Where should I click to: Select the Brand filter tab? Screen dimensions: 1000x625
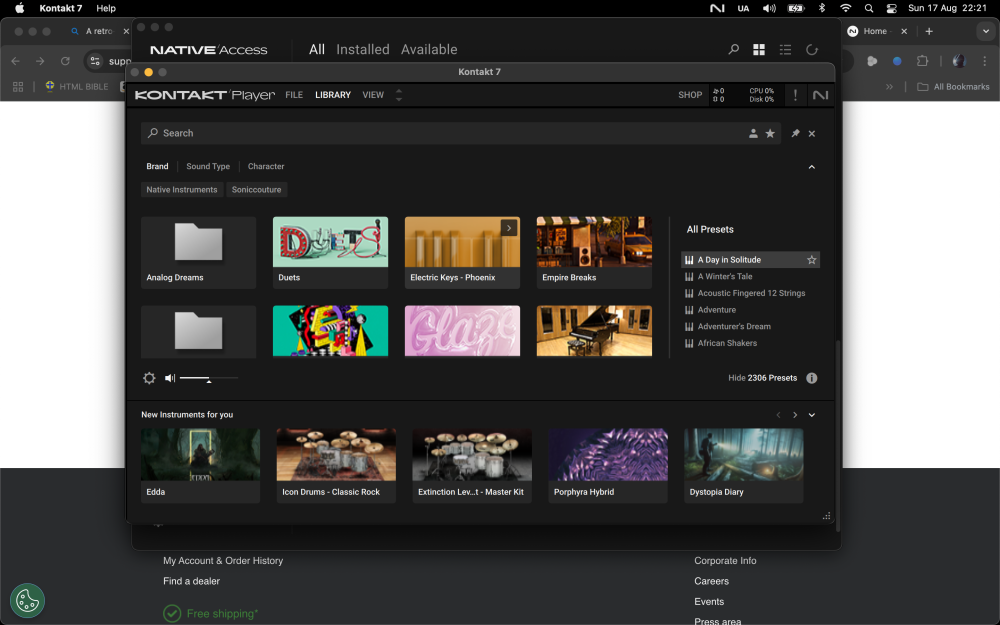click(x=158, y=166)
